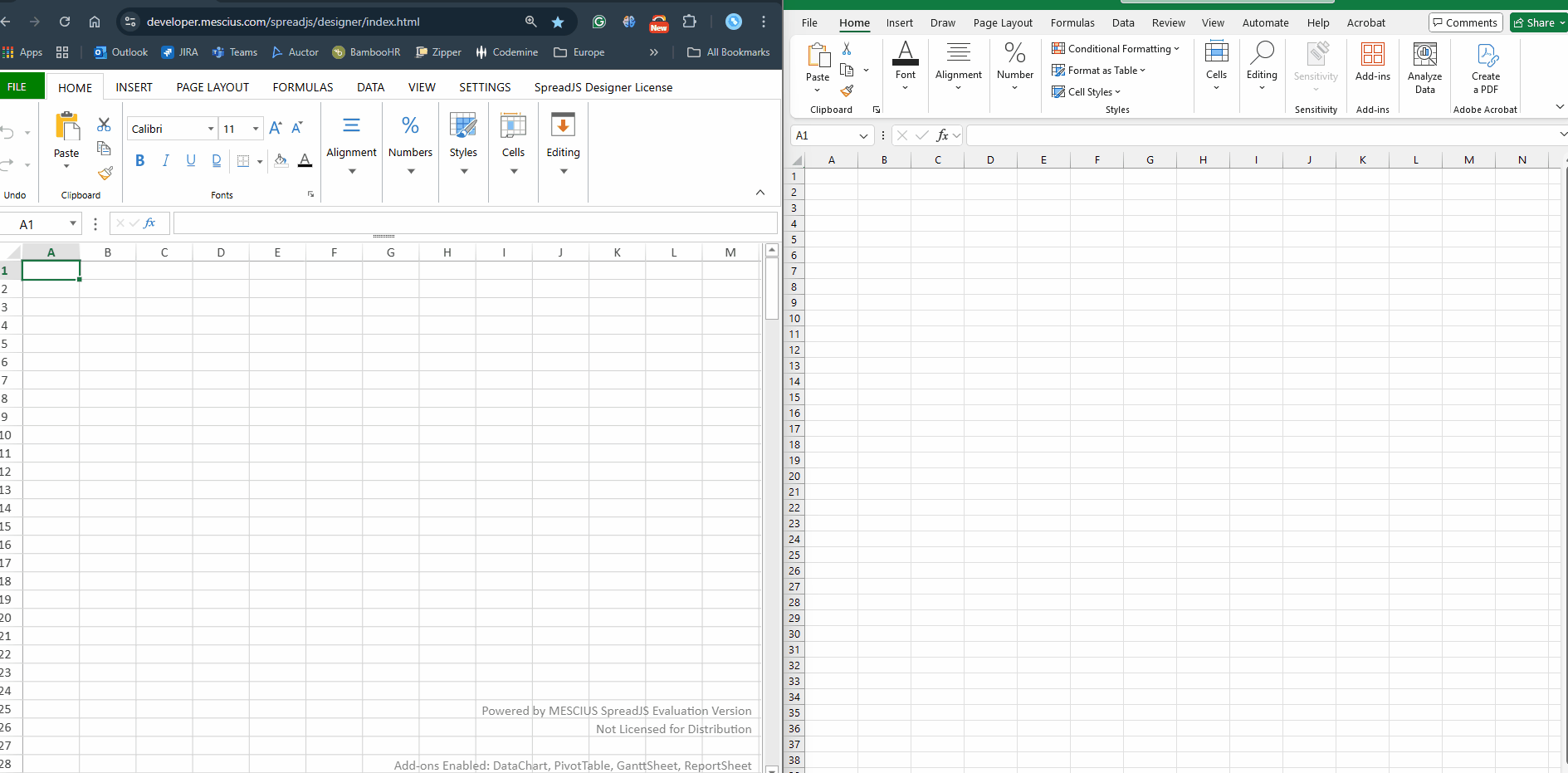Toggle Underline in SpreadJS Fonts group
The image size is (1568, 773).
click(x=191, y=161)
